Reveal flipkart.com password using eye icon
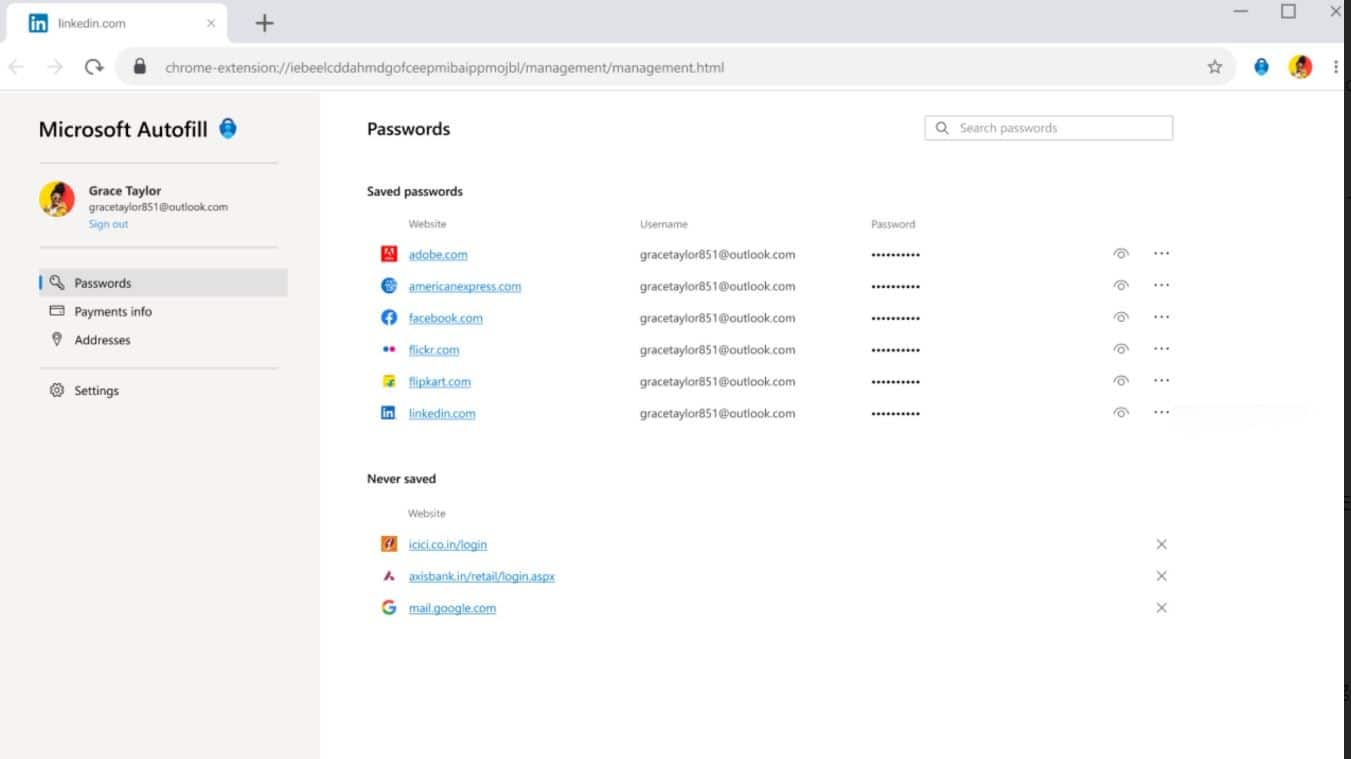 pyautogui.click(x=1121, y=381)
